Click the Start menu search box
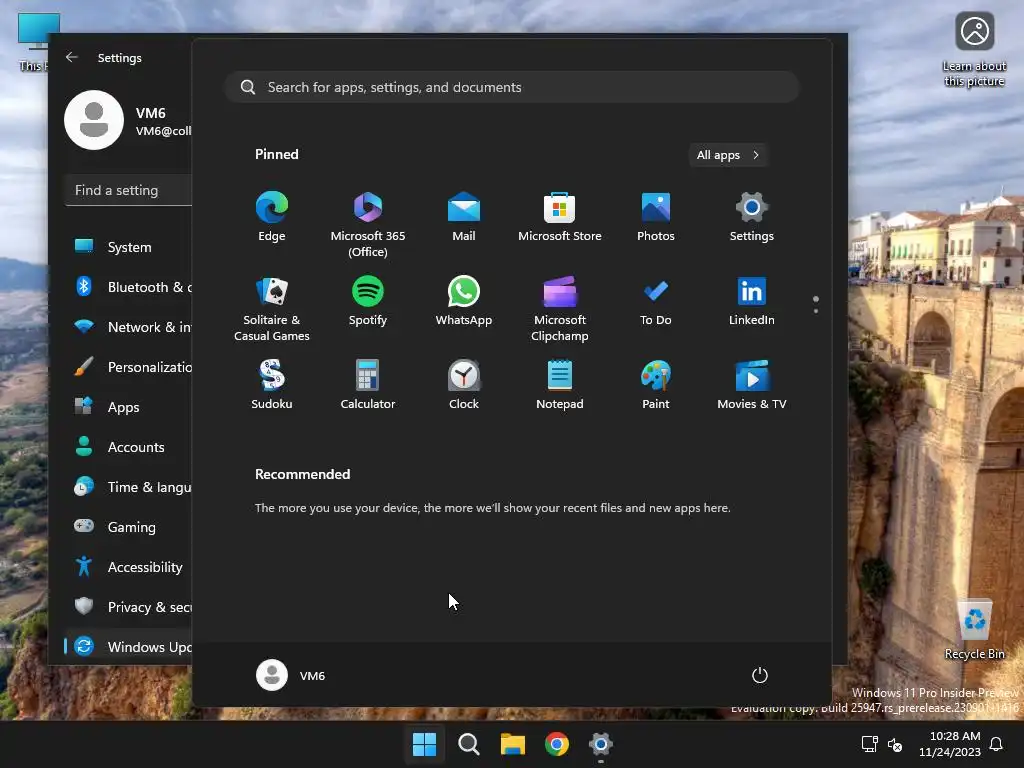Screen dimensions: 1024x768 pos(512,87)
